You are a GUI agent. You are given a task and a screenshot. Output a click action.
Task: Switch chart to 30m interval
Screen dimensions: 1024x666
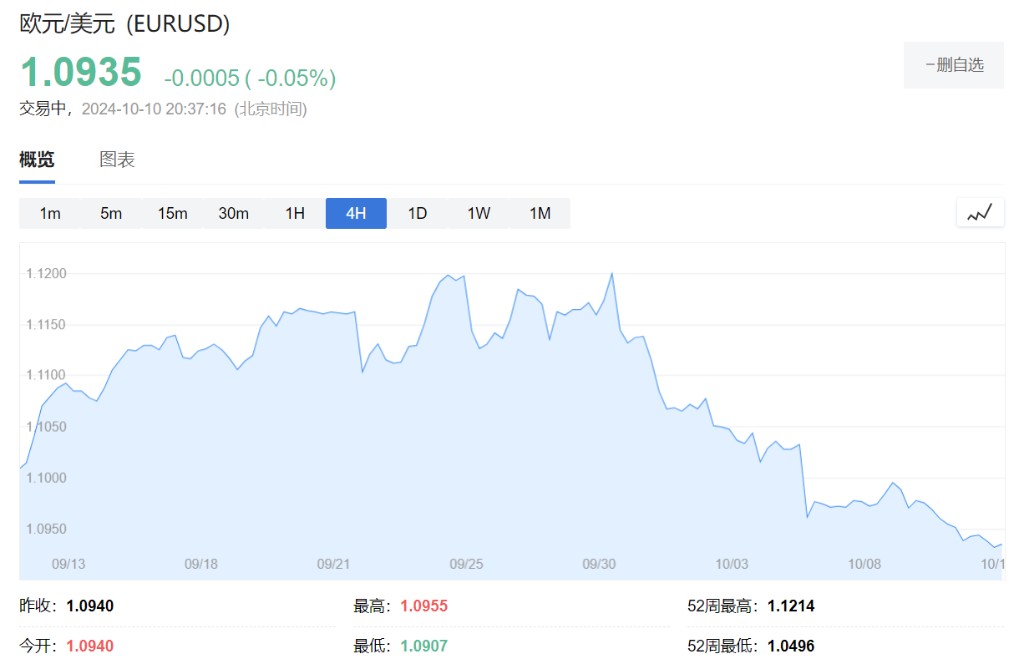click(233, 213)
